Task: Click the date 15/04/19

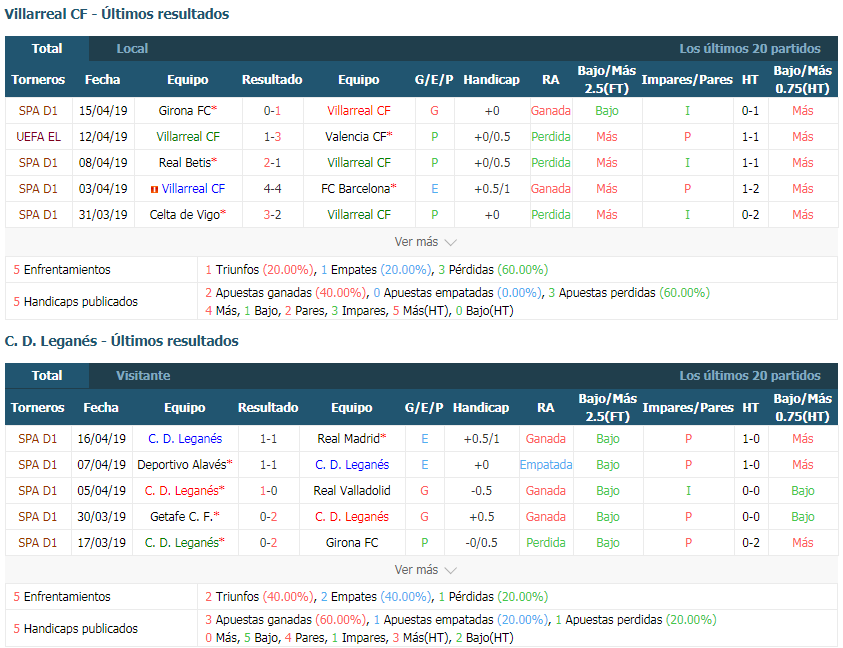Action: pos(103,111)
